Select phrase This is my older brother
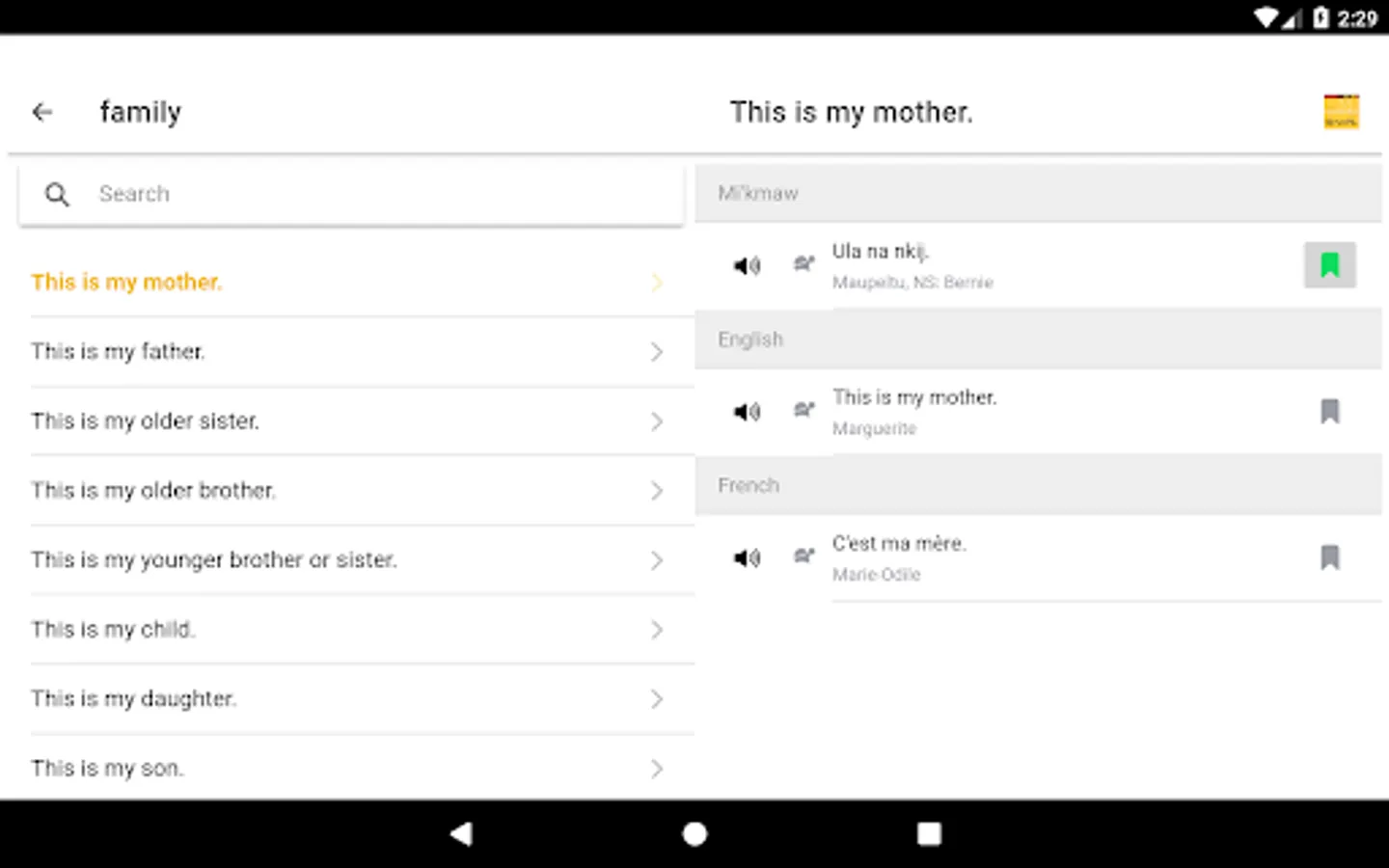Image resolution: width=1389 pixels, height=868 pixels. [x=153, y=491]
